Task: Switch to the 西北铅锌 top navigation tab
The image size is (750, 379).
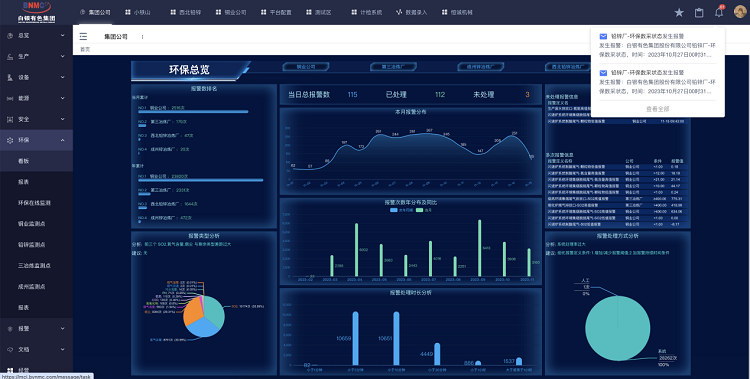Action: pyautogui.click(x=186, y=12)
